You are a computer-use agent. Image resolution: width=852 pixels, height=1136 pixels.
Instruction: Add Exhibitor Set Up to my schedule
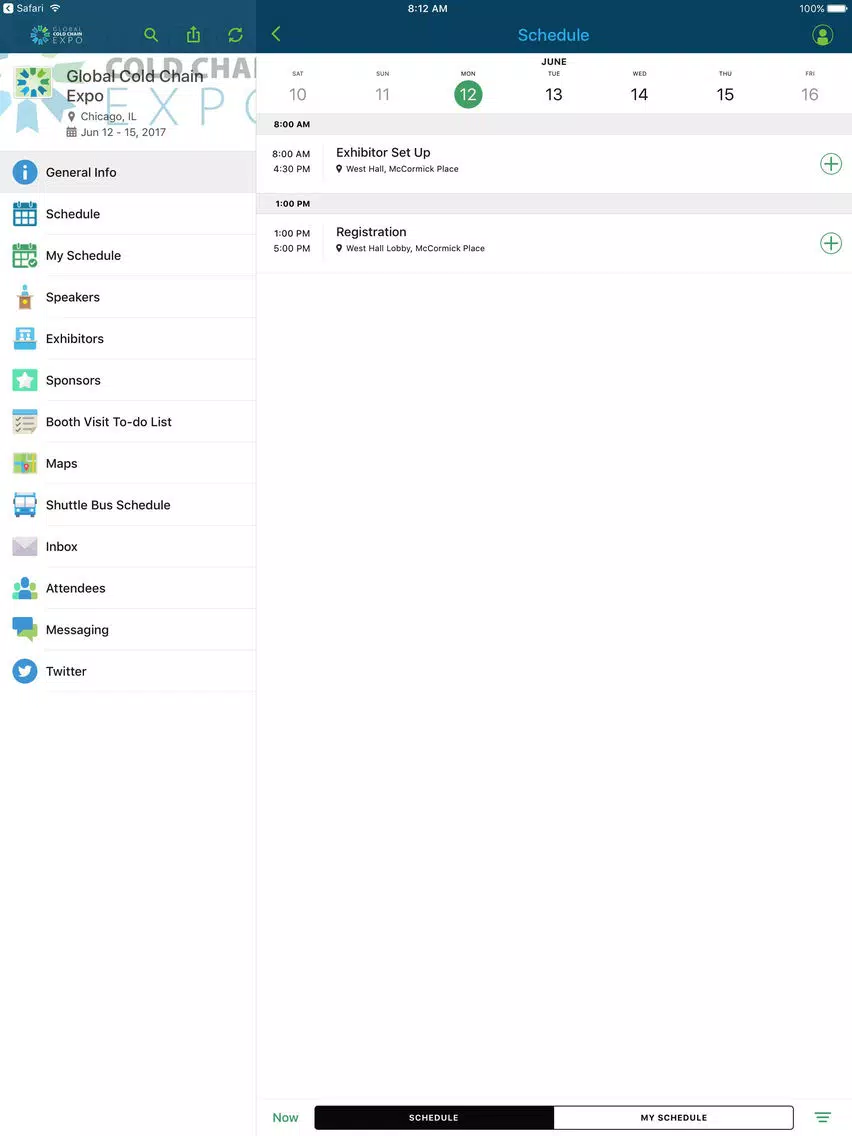click(830, 164)
